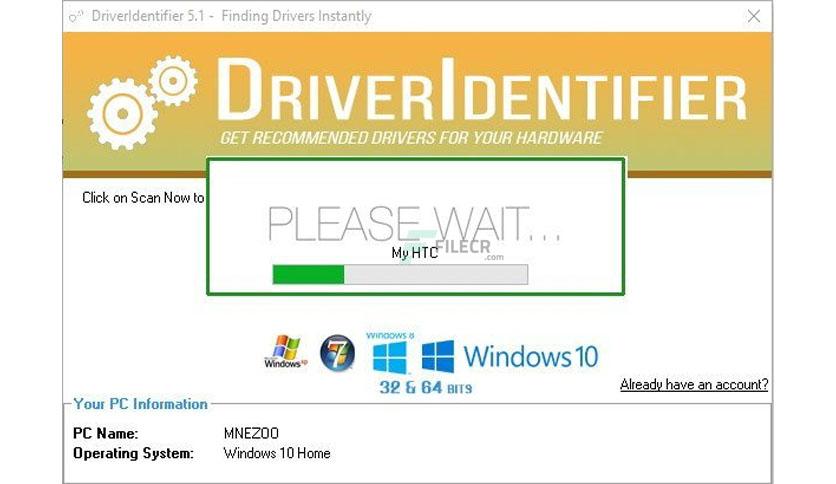This screenshot has width=836, height=484.
Task: Click the Windows XP logo icon
Action: coord(286,352)
